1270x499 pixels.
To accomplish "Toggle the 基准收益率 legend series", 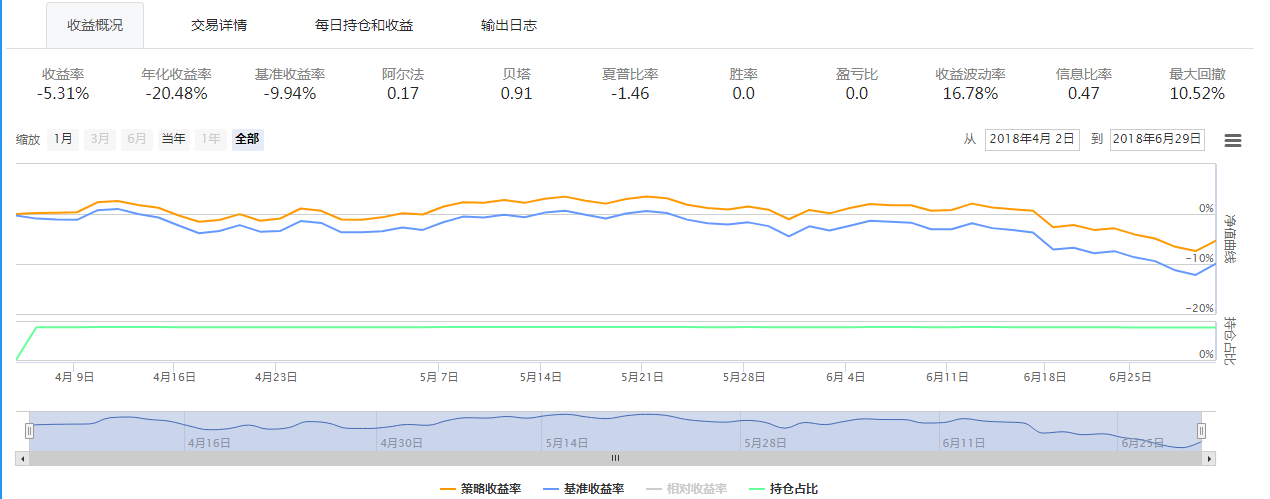I will click(x=584, y=489).
